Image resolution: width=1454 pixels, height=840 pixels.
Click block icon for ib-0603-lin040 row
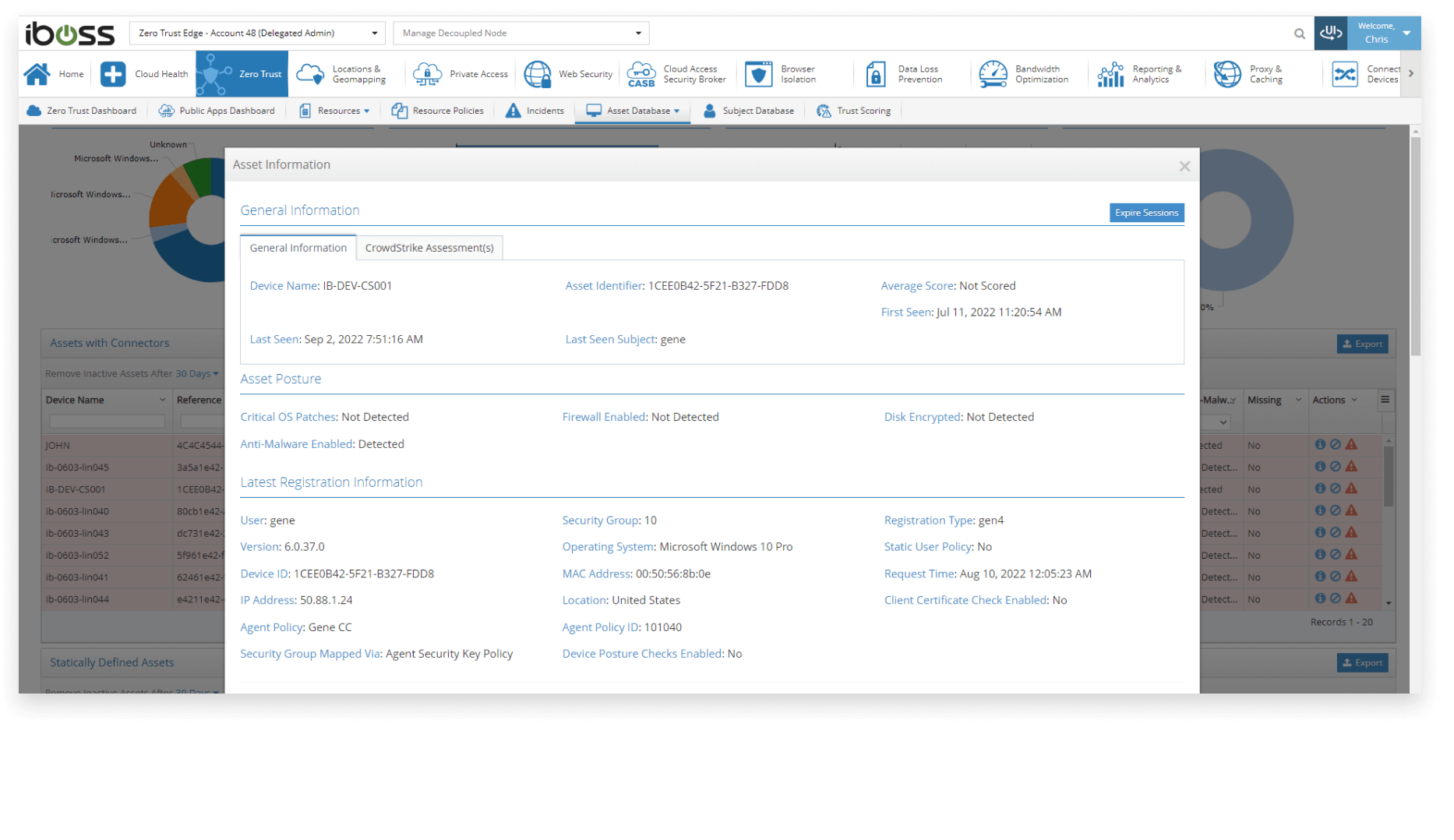coord(1335,510)
